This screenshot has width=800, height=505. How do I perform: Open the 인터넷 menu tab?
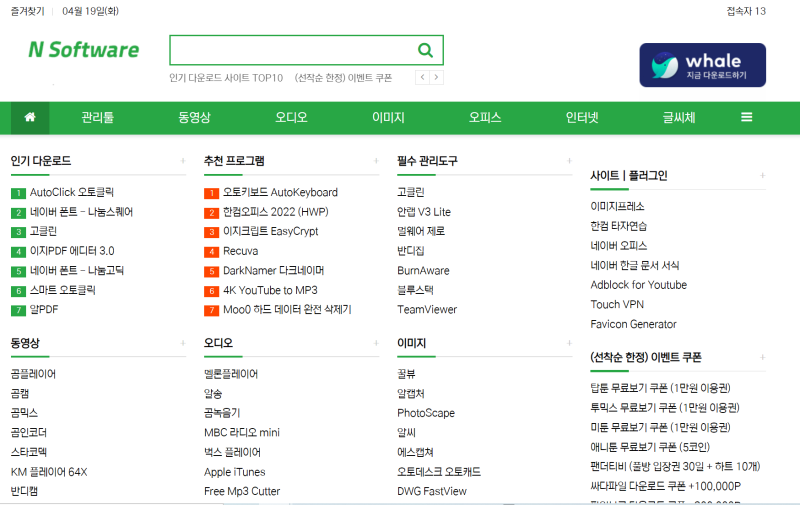pos(582,117)
